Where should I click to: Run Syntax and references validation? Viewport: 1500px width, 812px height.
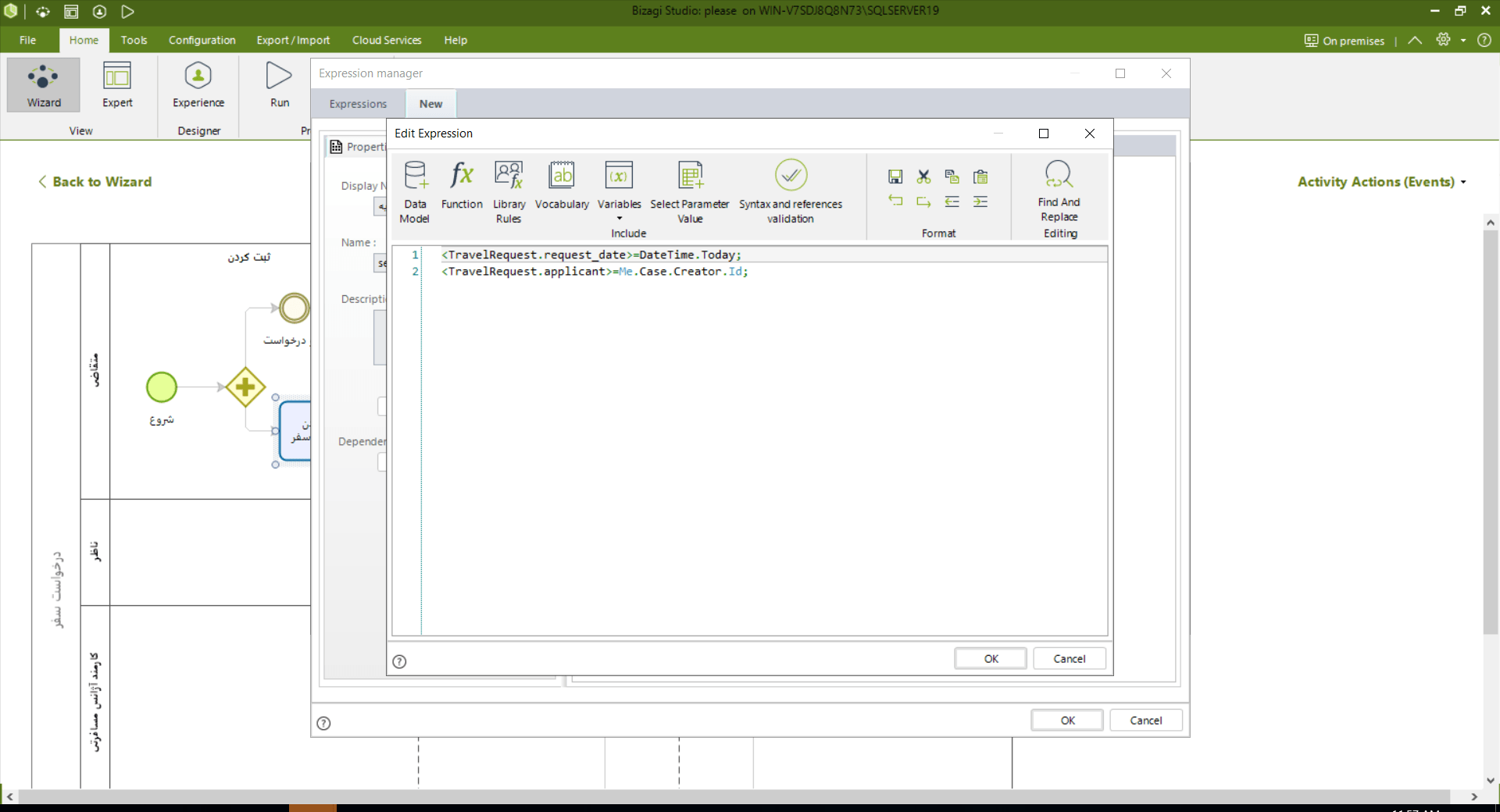pyautogui.click(x=791, y=192)
